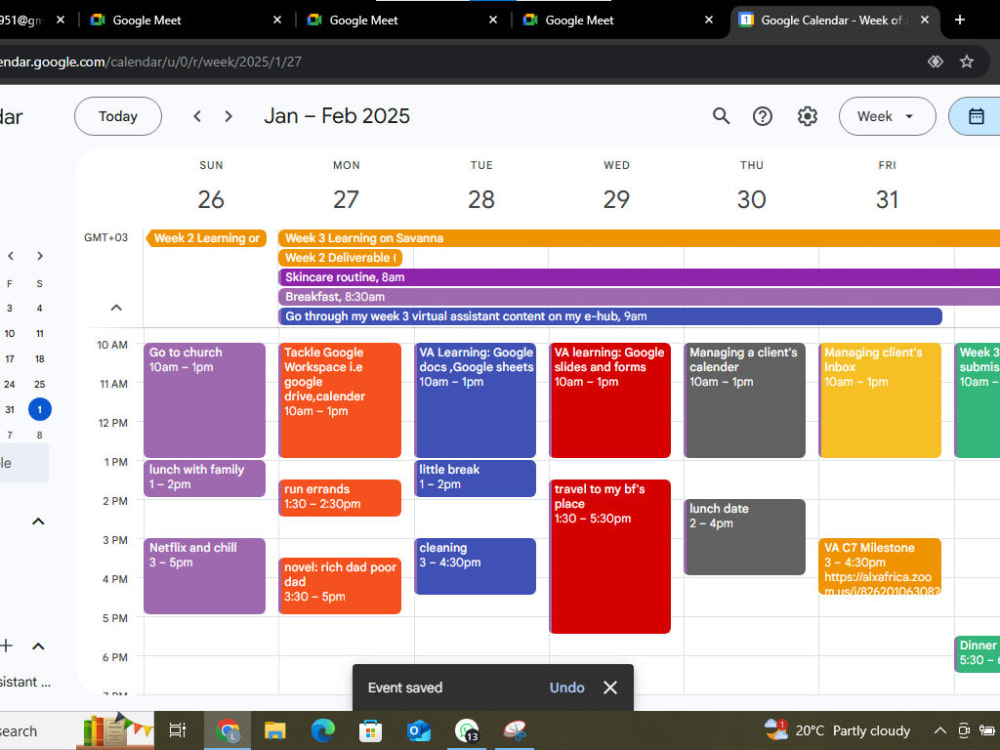Open Task View on the taskbar
This screenshot has height=750, width=1000.
pyautogui.click(x=177, y=731)
